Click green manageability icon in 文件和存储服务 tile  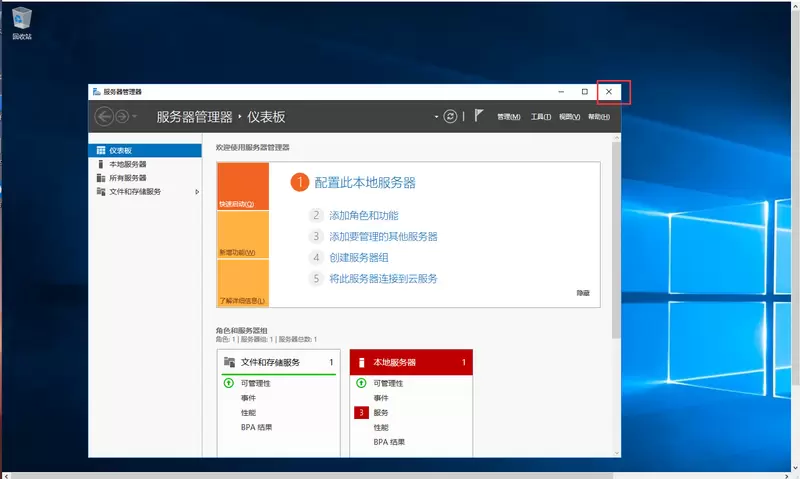(229, 383)
